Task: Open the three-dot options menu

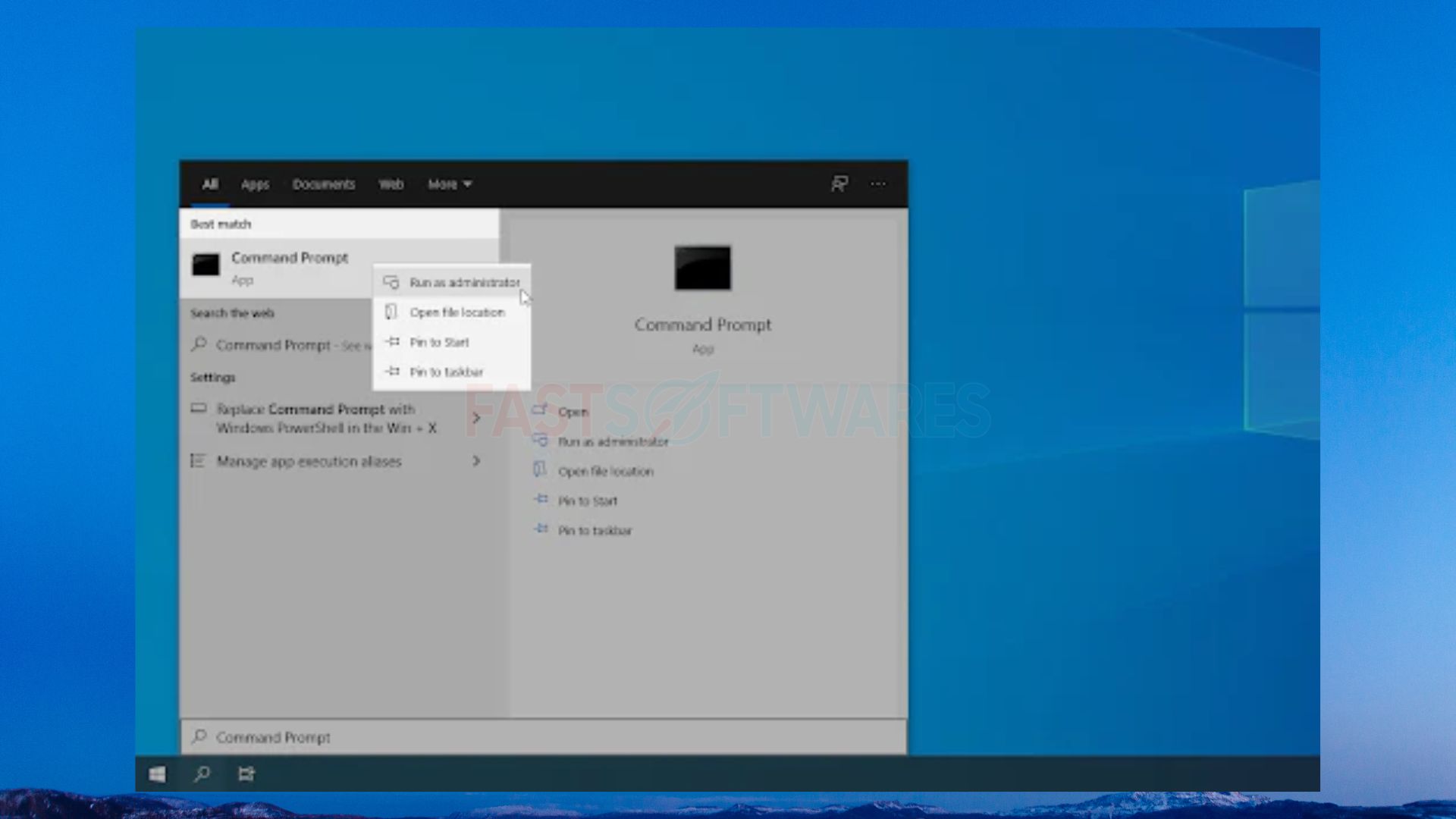Action: click(x=878, y=184)
